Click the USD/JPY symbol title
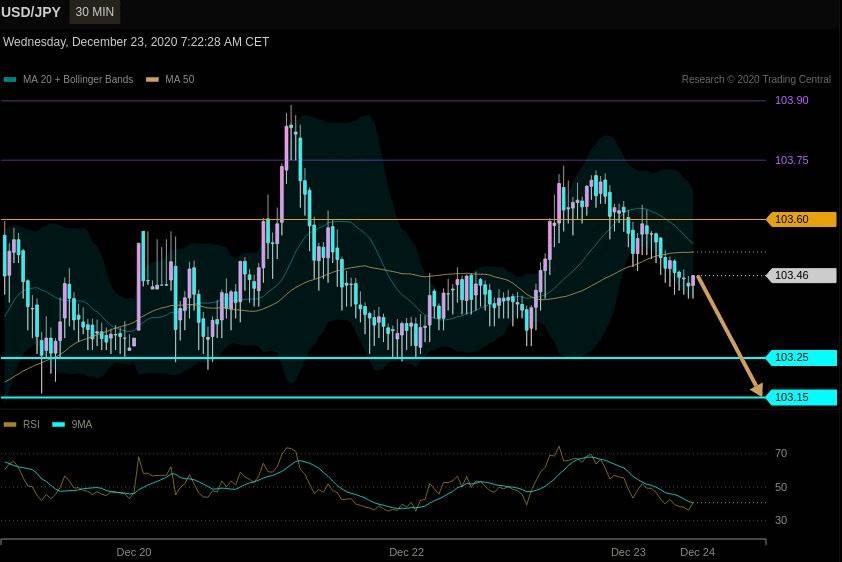 [31, 12]
